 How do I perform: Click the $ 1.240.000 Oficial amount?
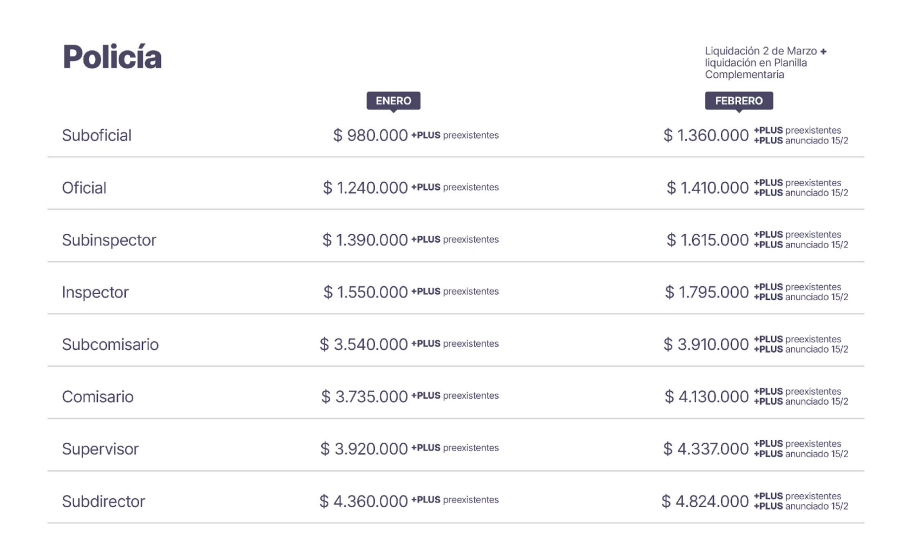[365, 188]
